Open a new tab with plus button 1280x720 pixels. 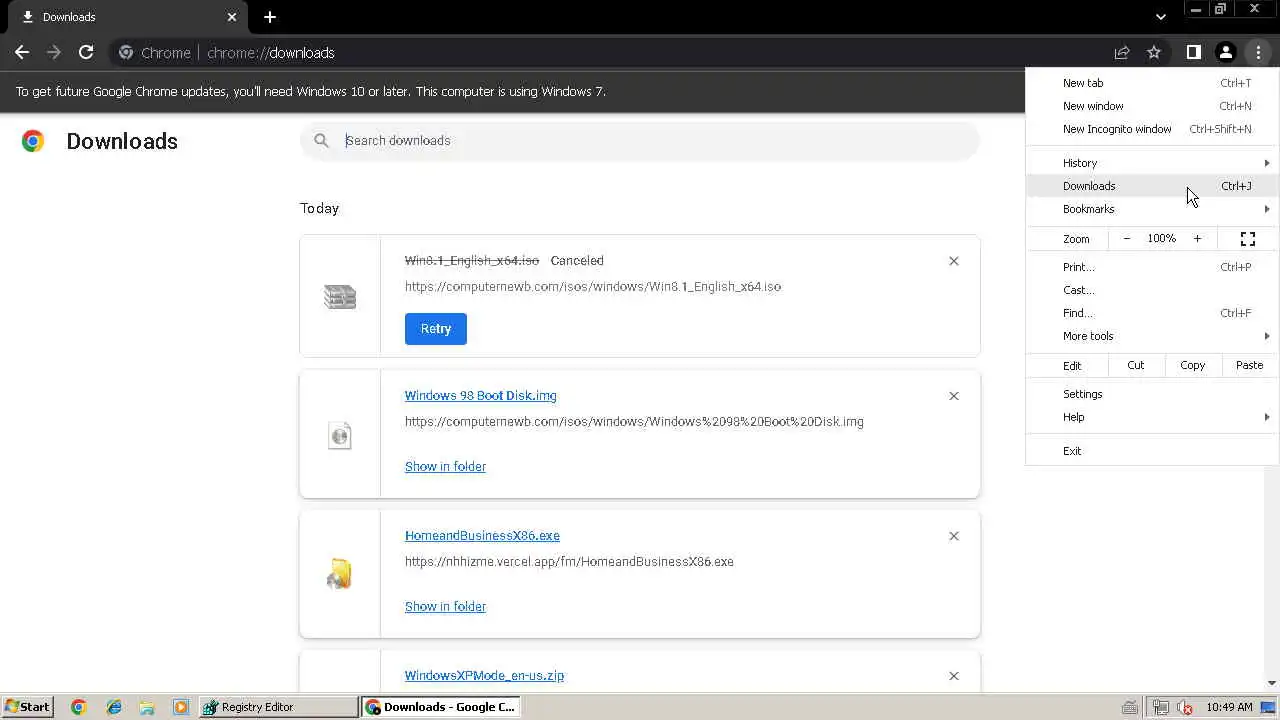click(270, 17)
